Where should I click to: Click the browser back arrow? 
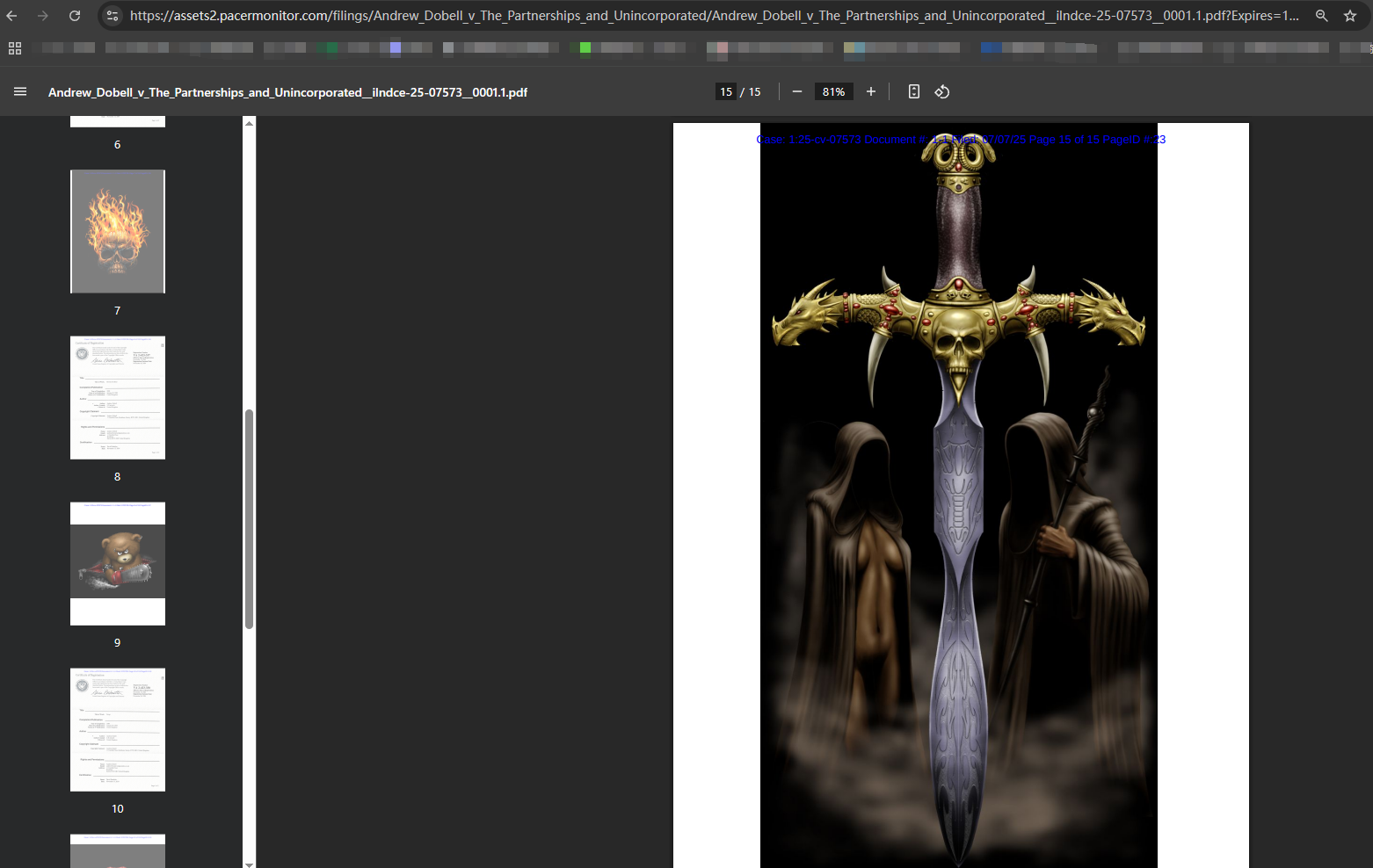click(x=12, y=16)
